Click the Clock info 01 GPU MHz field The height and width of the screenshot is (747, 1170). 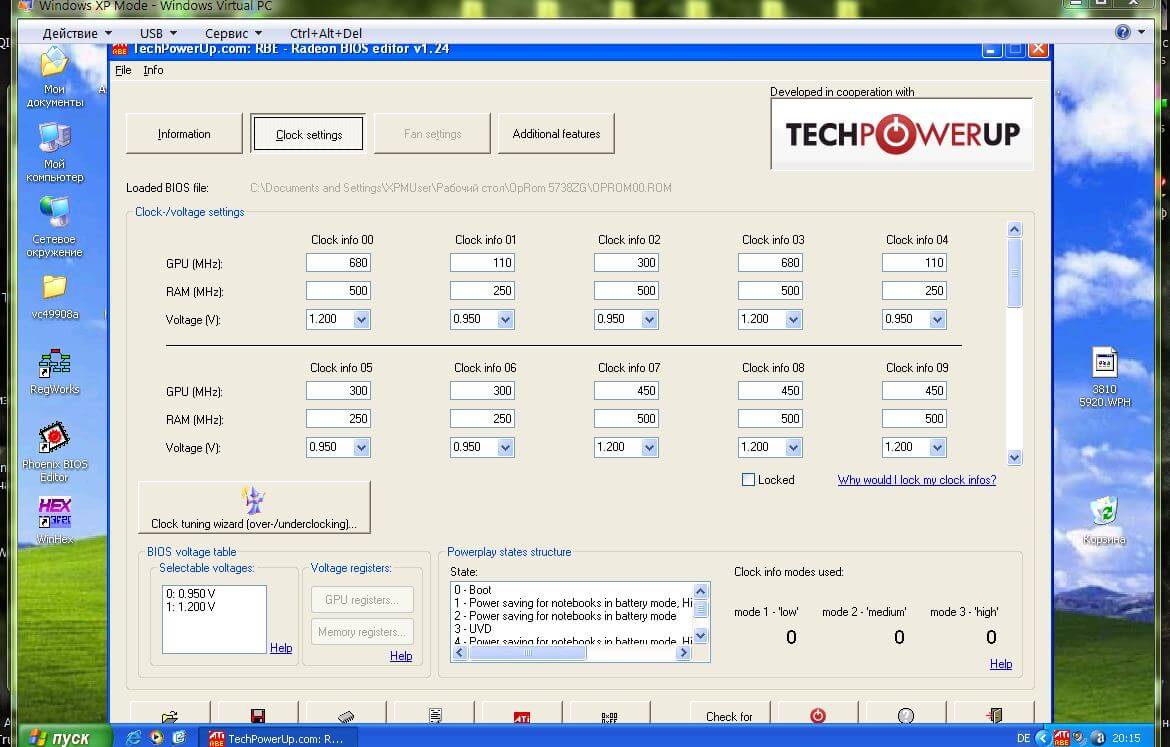(482, 263)
